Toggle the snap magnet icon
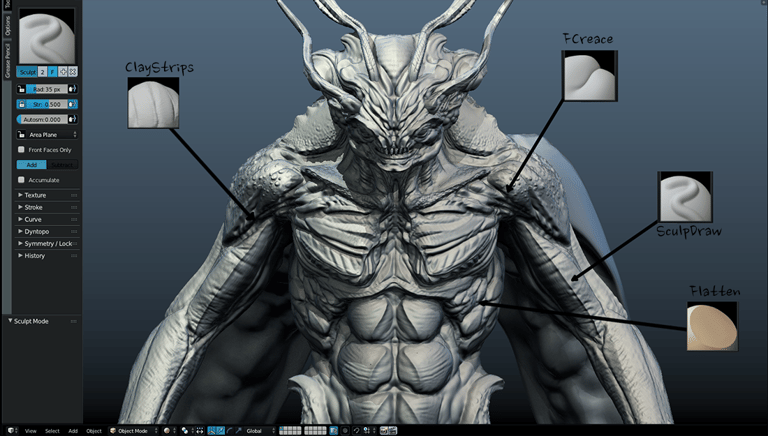 coord(357,431)
